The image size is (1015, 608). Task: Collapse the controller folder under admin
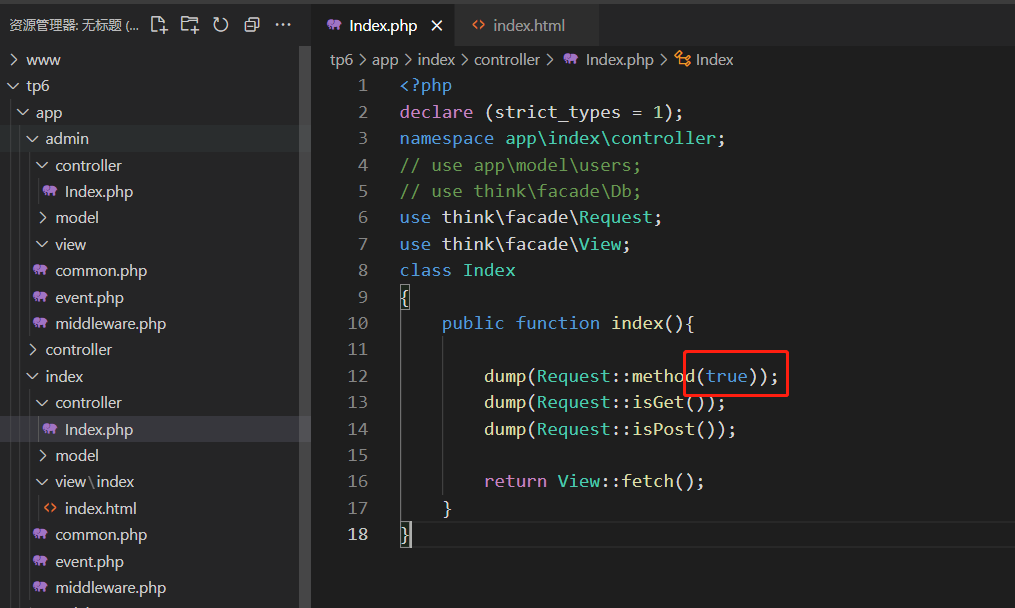(x=155, y=165)
